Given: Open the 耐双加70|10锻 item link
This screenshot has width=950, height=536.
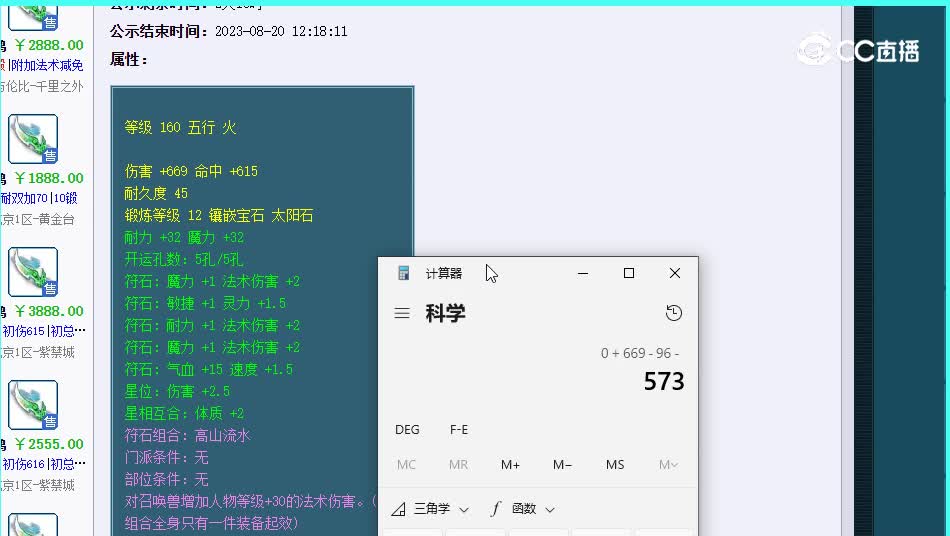Looking at the screenshot, I should pyautogui.click(x=39, y=198).
